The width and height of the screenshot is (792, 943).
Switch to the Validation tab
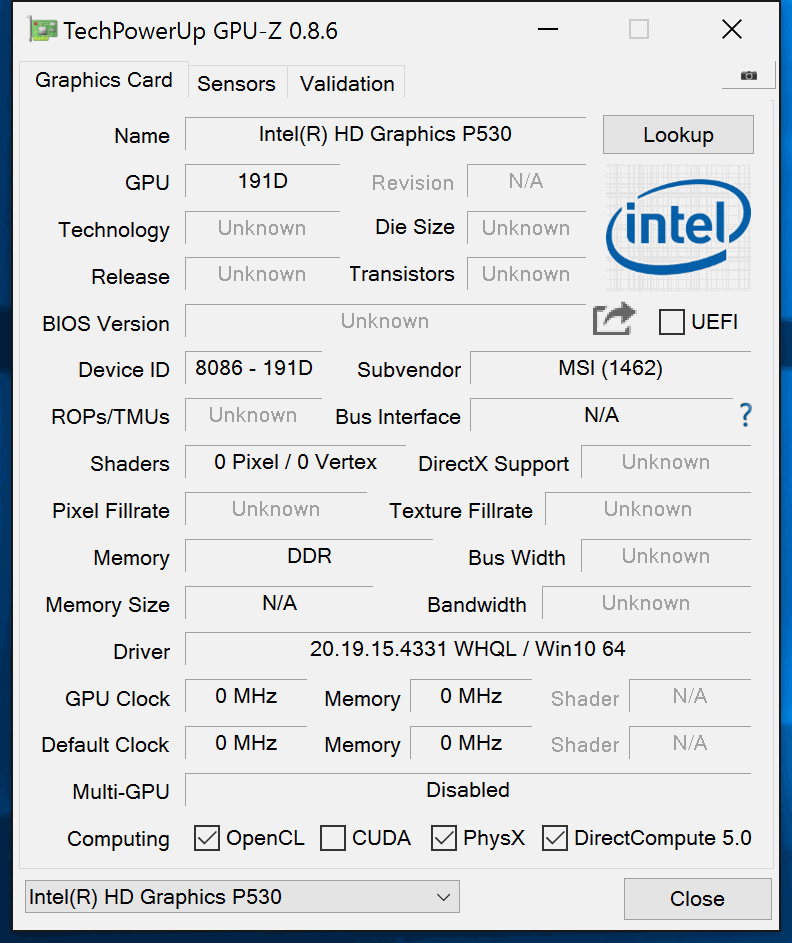(347, 84)
